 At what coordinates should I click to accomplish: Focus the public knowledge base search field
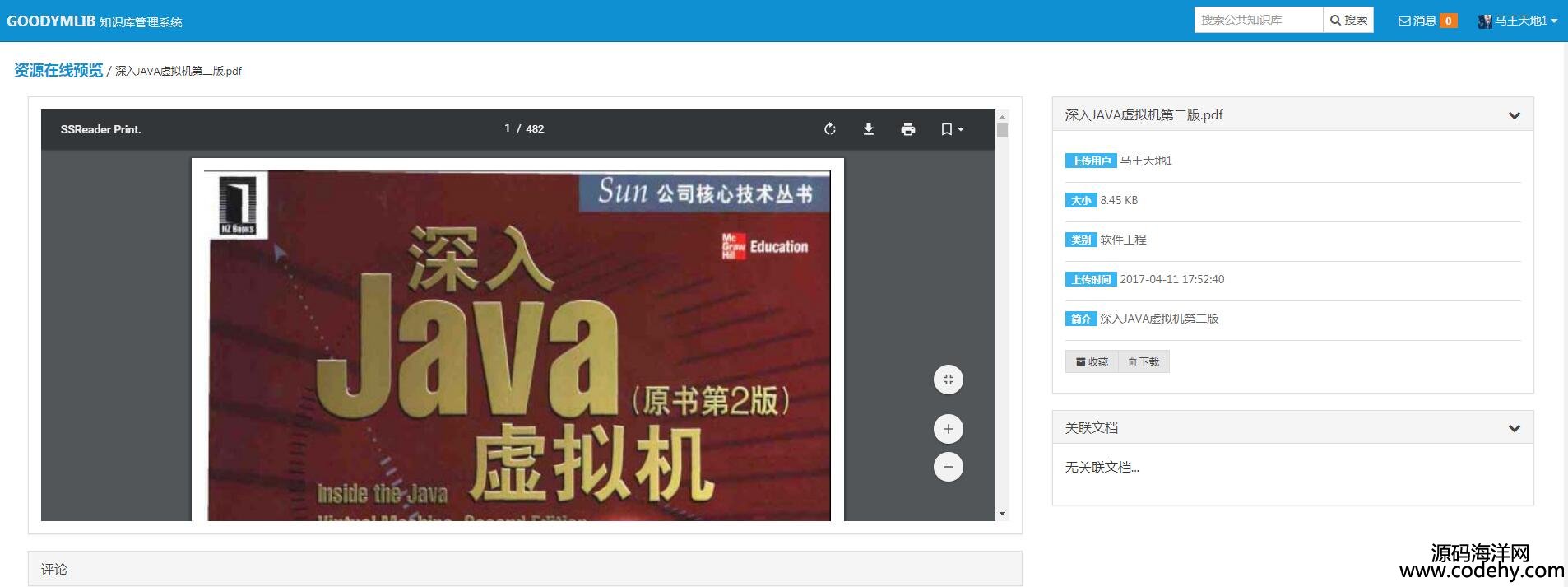click(1258, 20)
